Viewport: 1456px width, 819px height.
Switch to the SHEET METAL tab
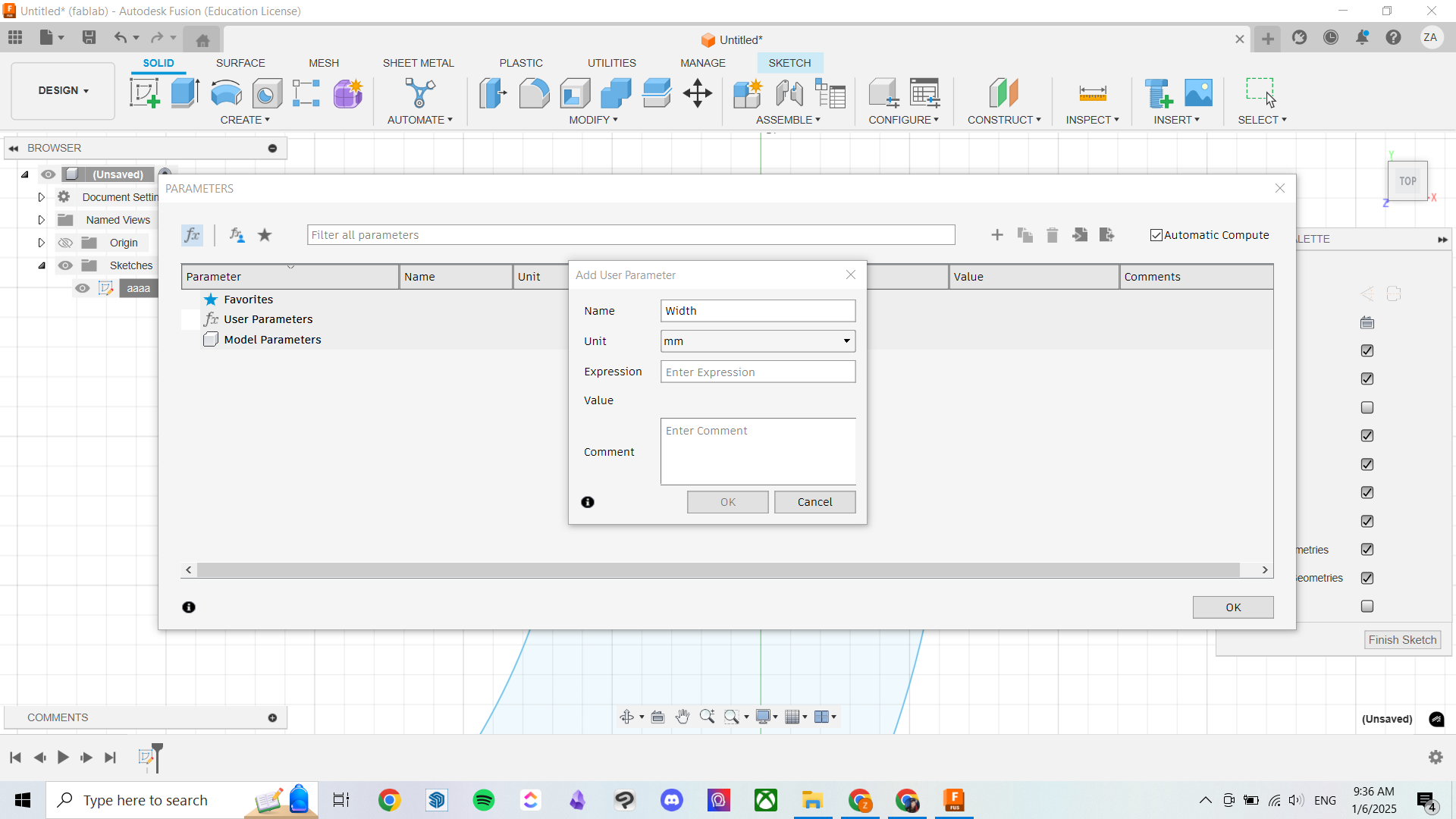[418, 63]
